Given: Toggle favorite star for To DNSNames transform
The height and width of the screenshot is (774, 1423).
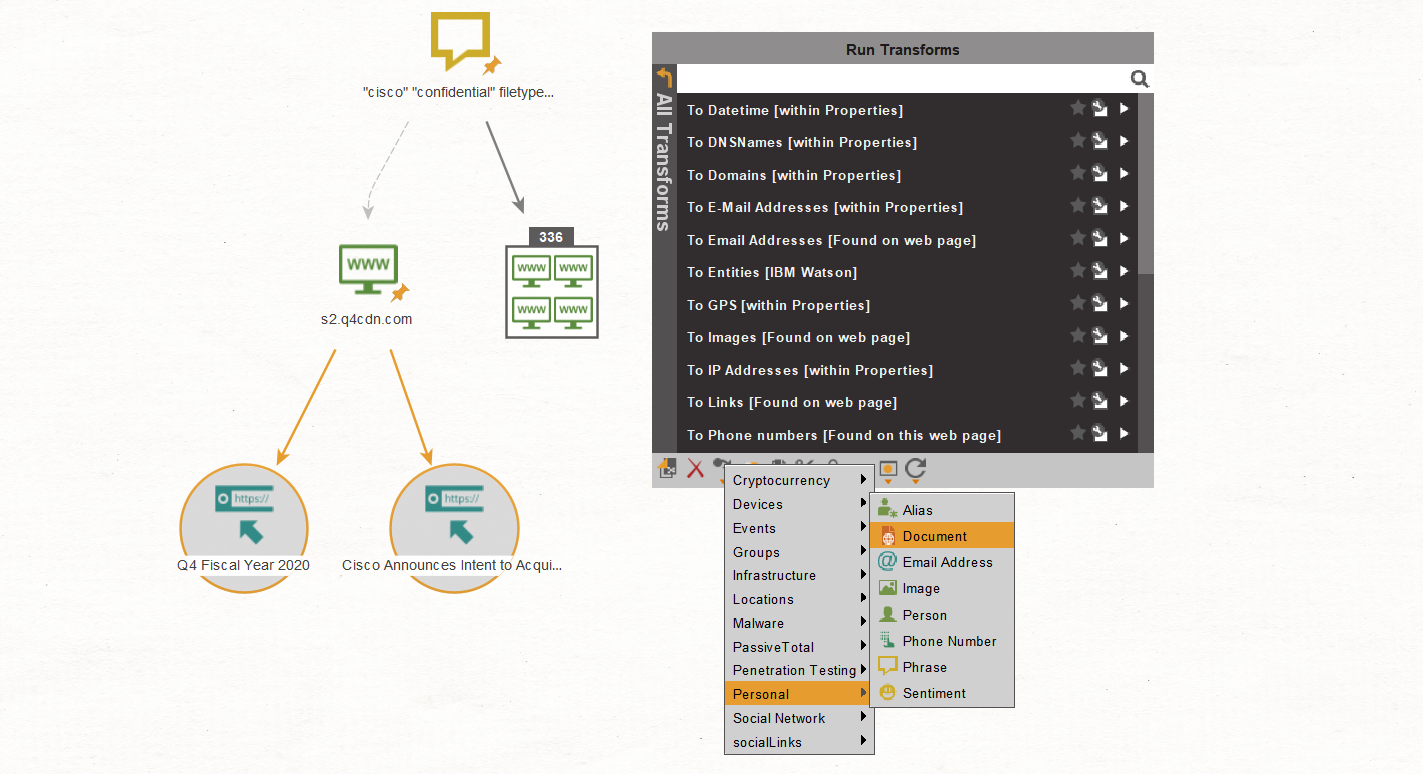Looking at the screenshot, I should pyautogui.click(x=1077, y=140).
